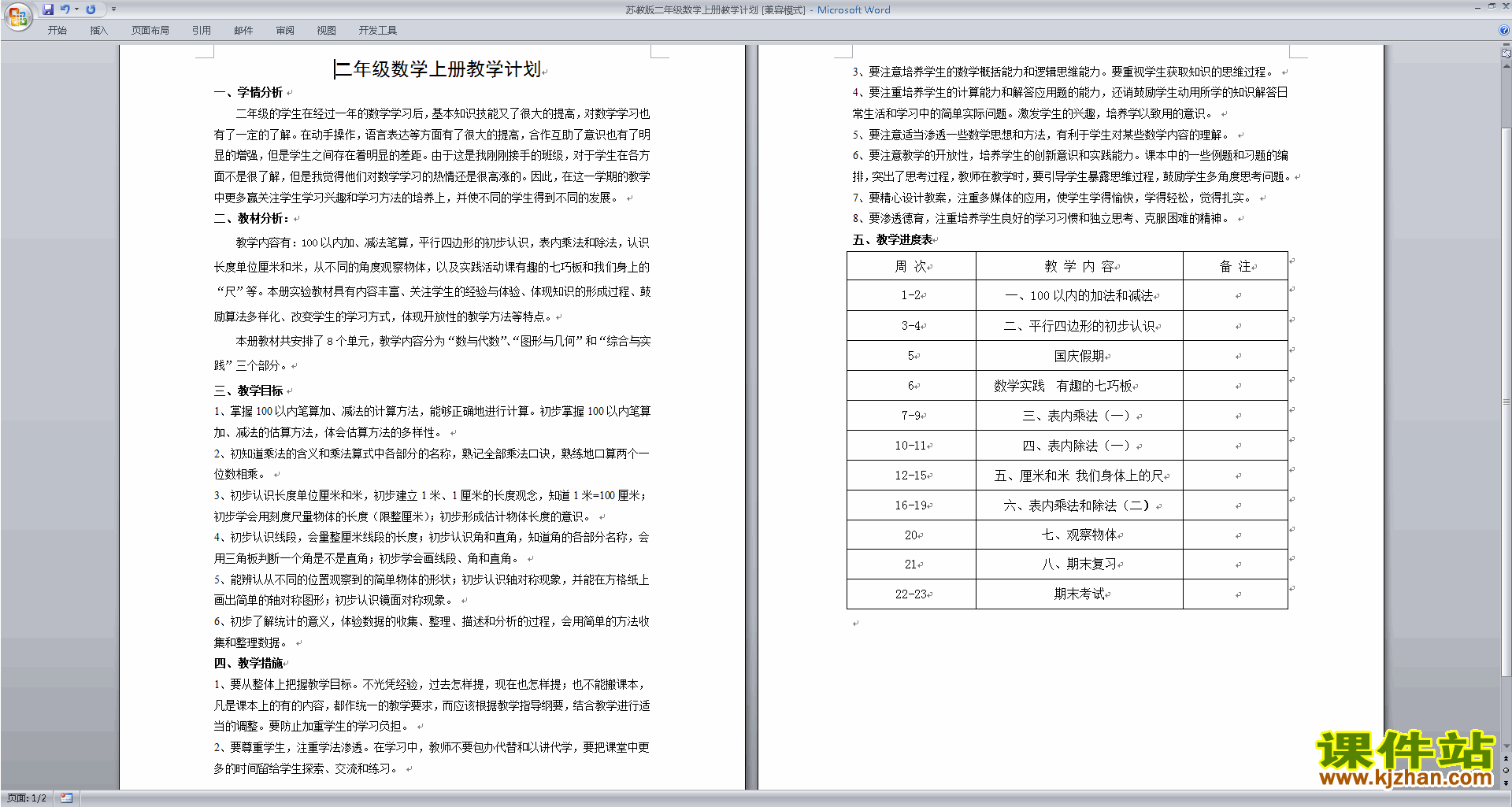Click the table header cell 周 次

pyautogui.click(x=911, y=266)
